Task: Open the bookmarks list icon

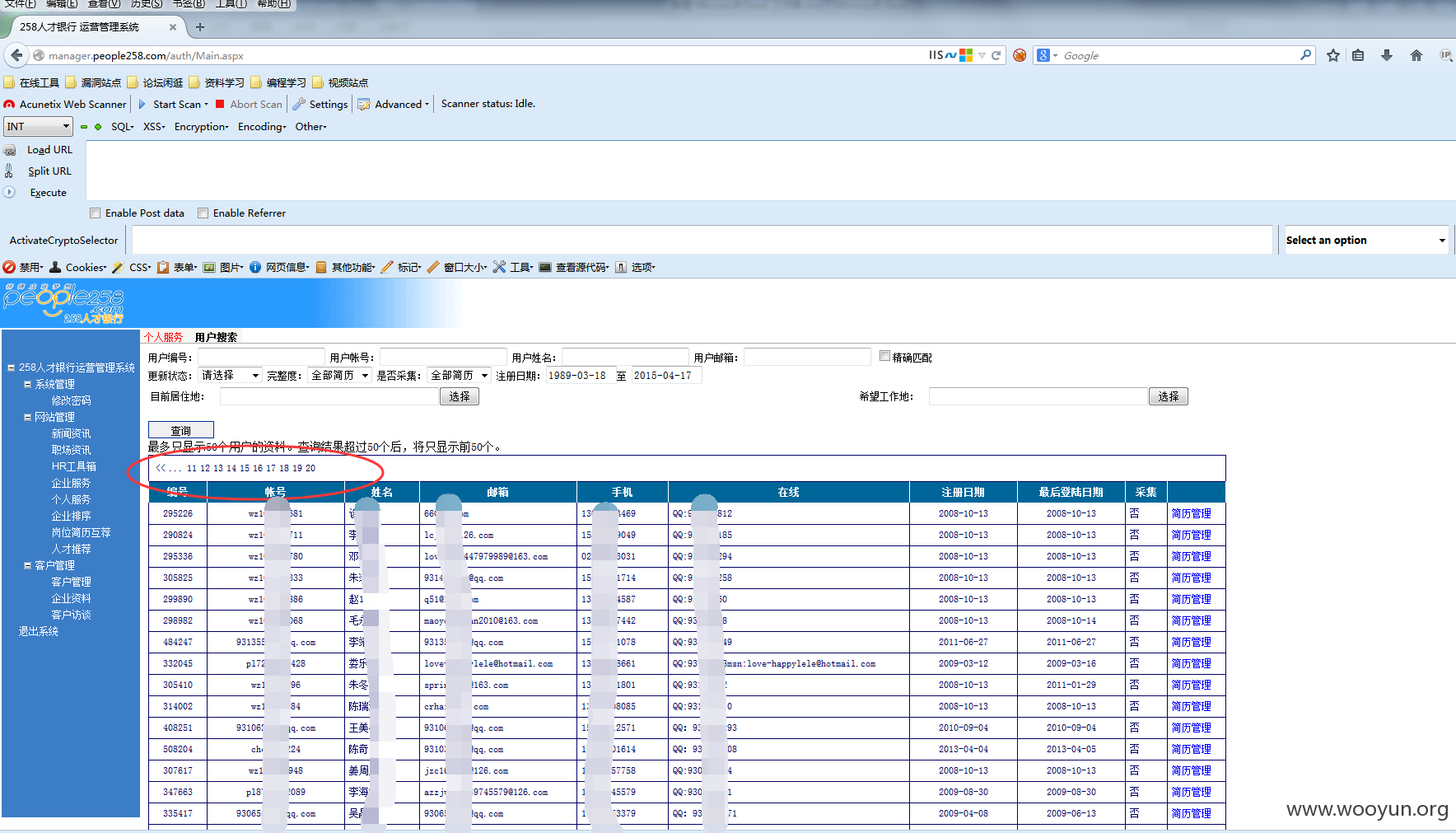Action: [1358, 55]
